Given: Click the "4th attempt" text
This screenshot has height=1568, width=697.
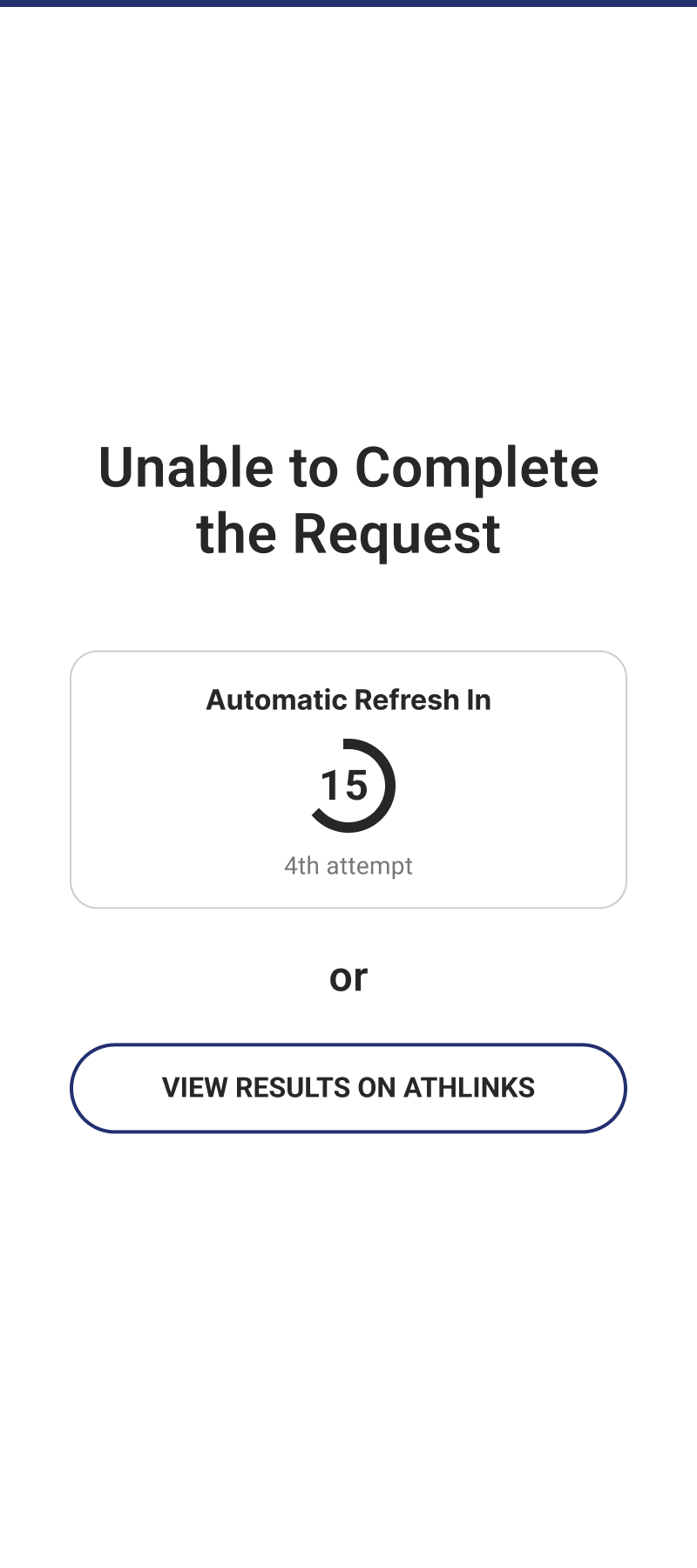Looking at the screenshot, I should tap(348, 866).
